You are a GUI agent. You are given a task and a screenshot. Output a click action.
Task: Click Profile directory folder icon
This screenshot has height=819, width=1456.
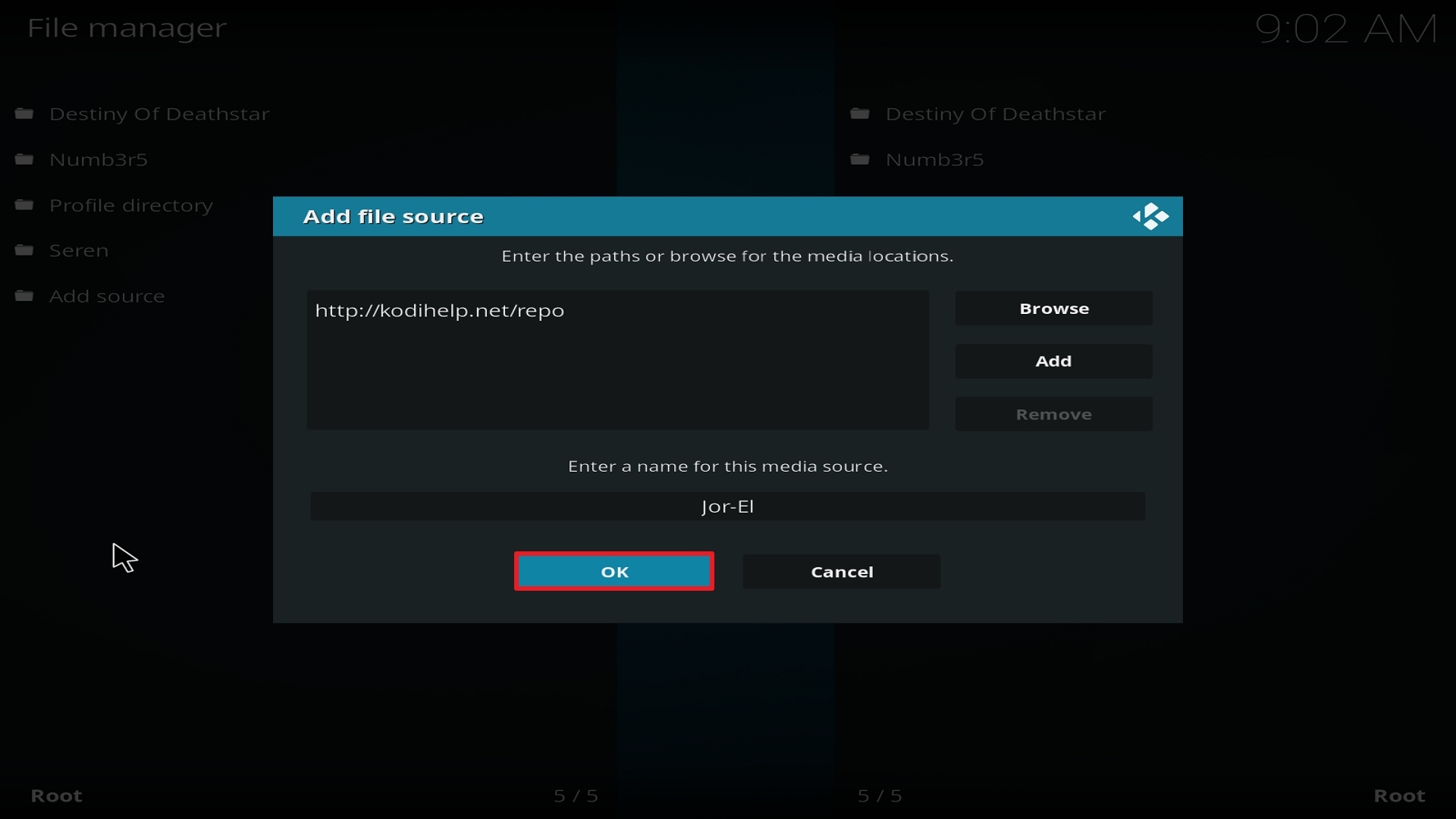point(24,205)
